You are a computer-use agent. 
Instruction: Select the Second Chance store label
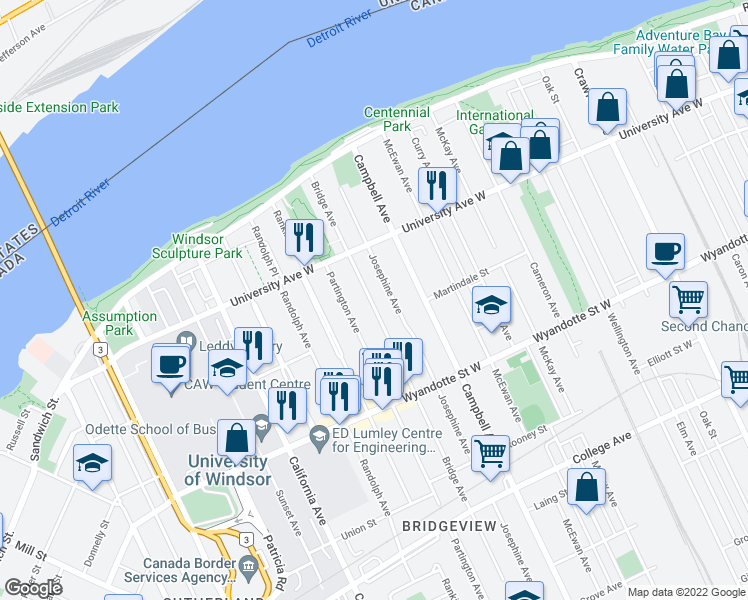(x=704, y=326)
